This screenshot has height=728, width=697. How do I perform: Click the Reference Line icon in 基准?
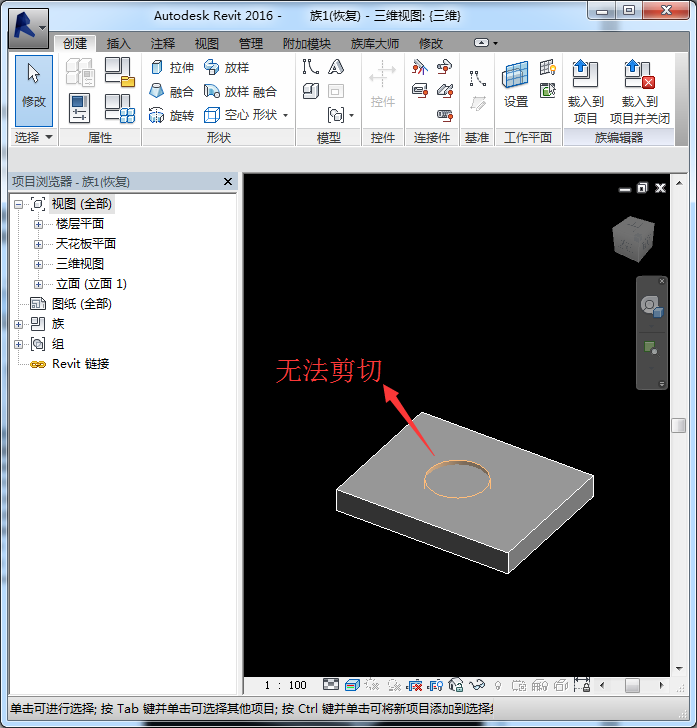coord(477,79)
